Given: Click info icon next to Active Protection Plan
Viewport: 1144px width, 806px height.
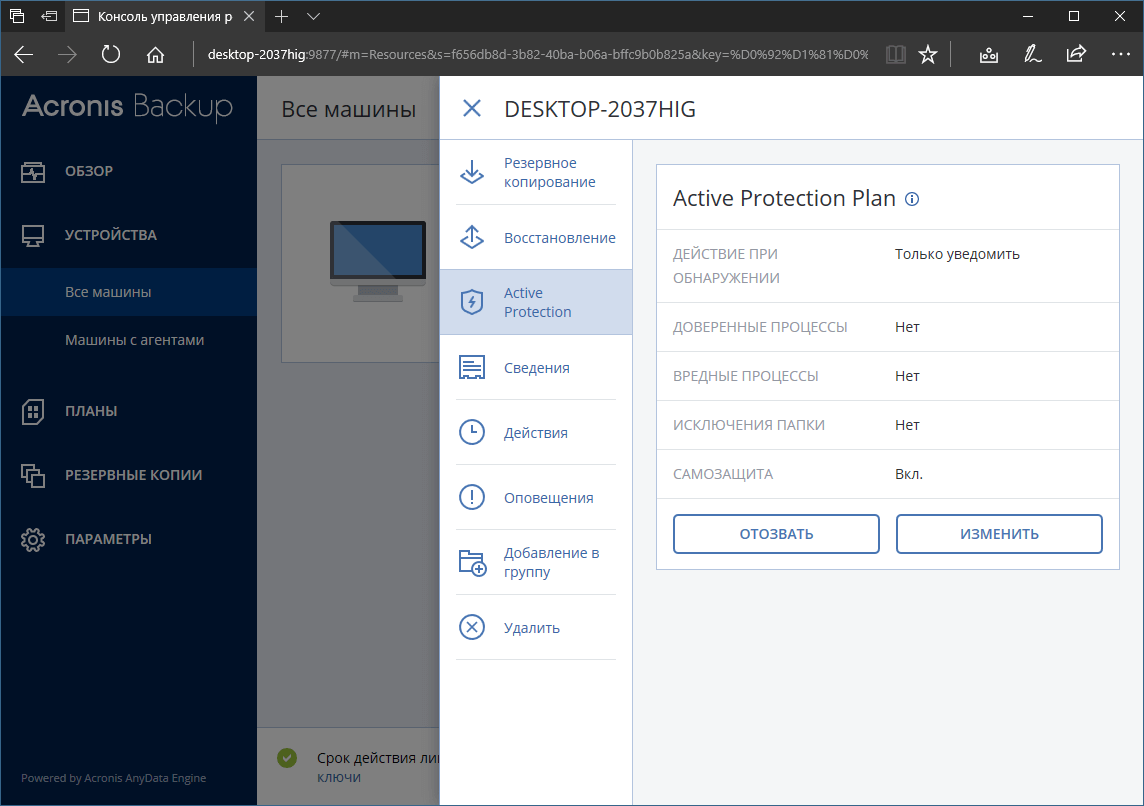Looking at the screenshot, I should pos(912,198).
